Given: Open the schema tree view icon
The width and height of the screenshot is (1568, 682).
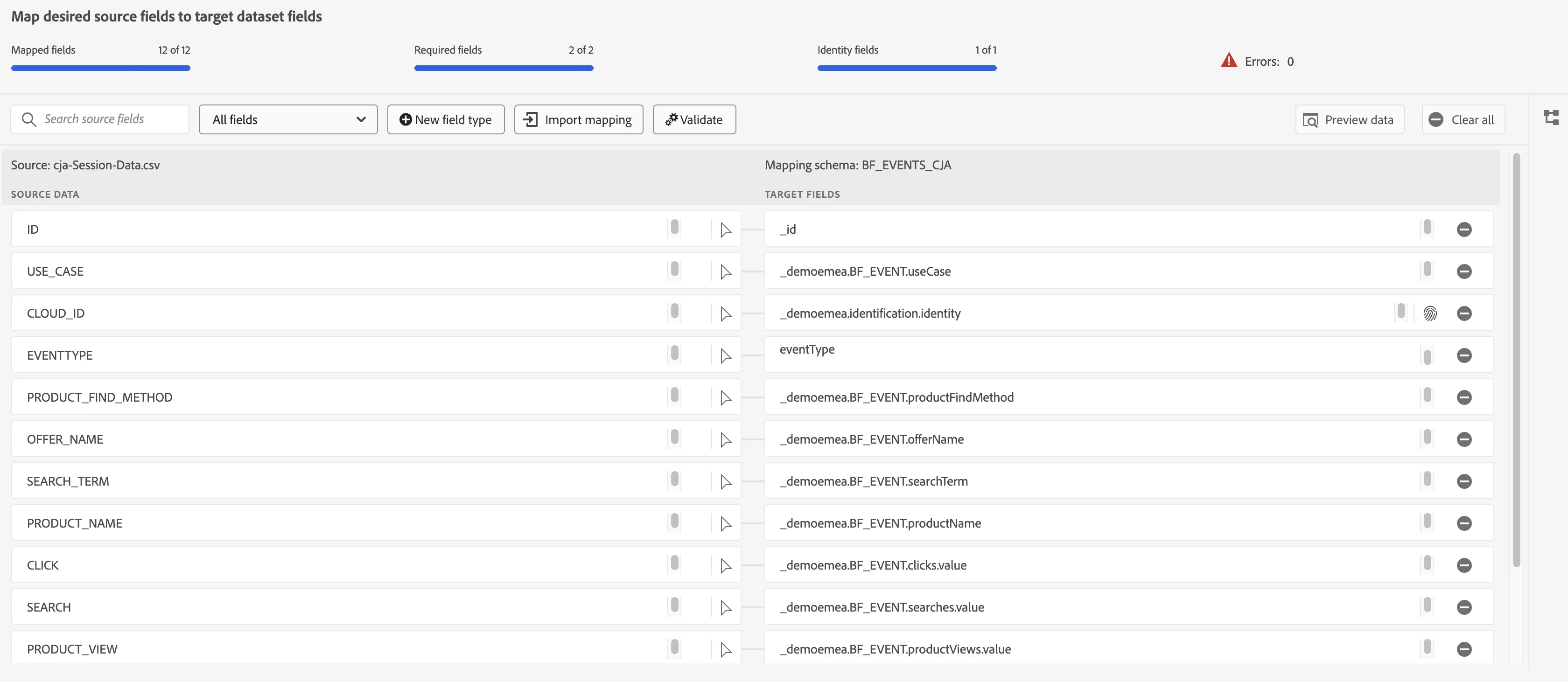Looking at the screenshot, I should (1551, 118).
